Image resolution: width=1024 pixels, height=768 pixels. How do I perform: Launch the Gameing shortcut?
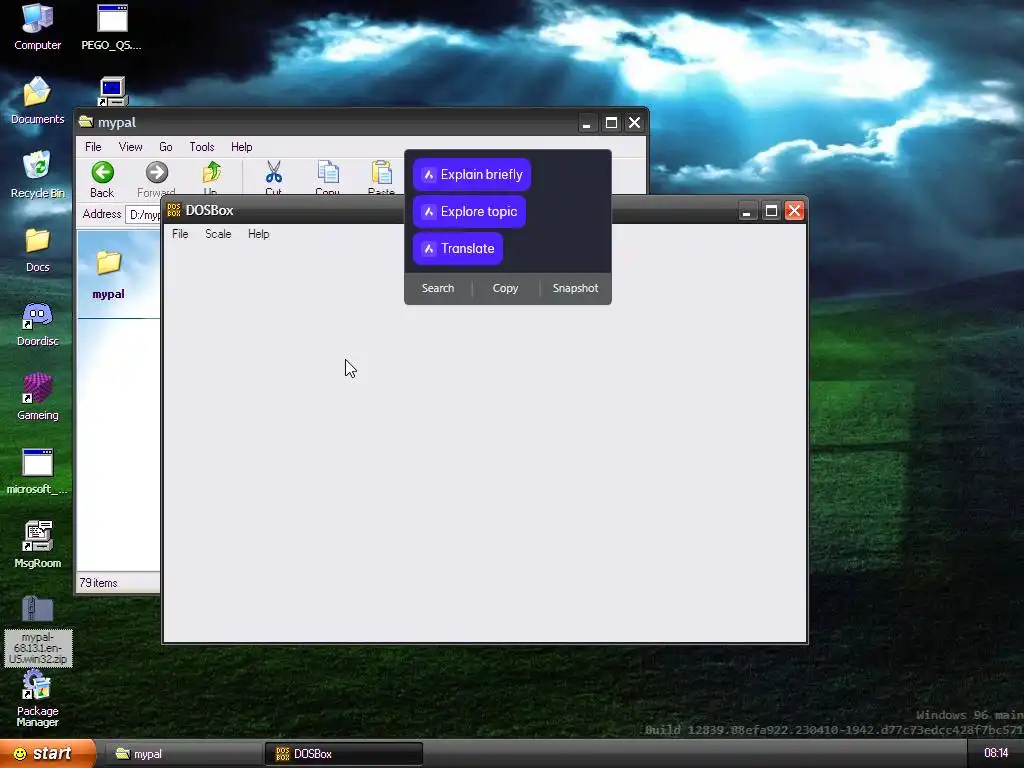37,396
